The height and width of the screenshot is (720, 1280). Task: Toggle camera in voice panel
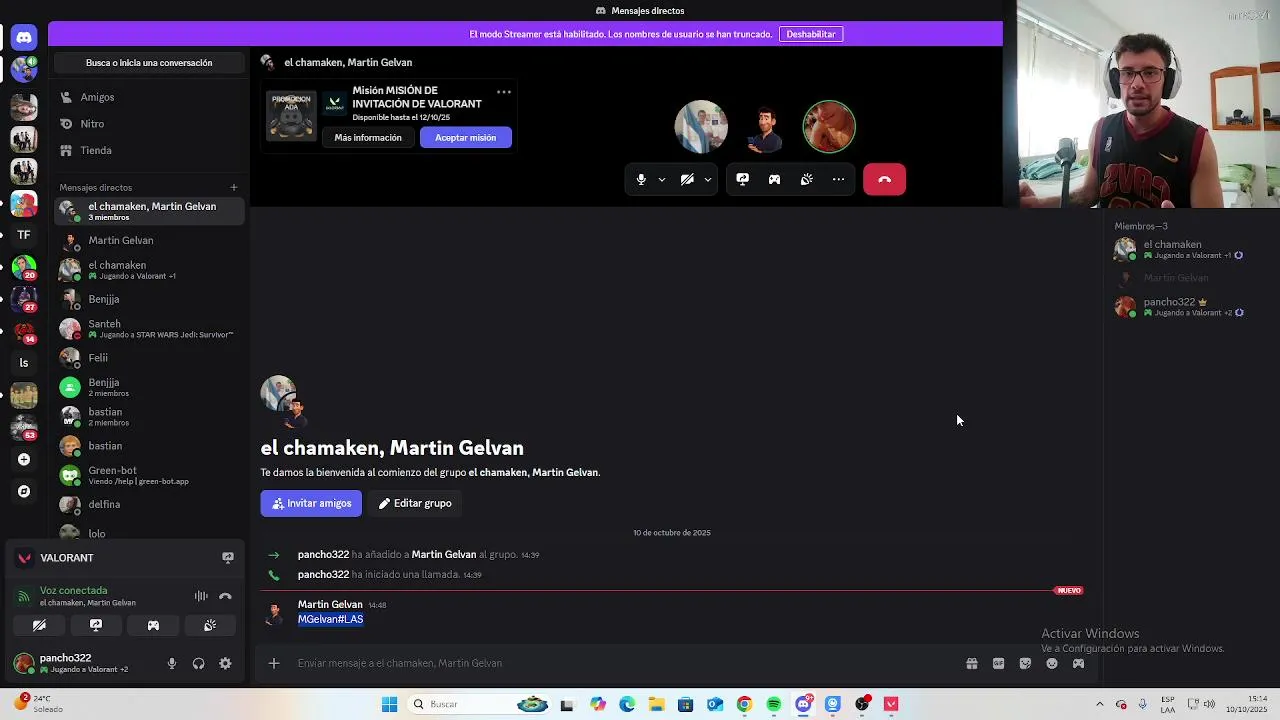[x=39, y=625]
